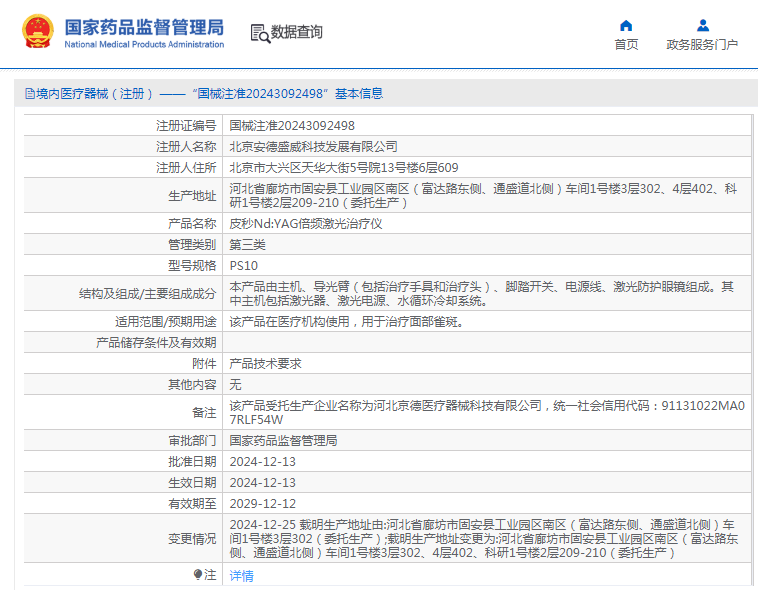The width and height of the screenshot is (758, 590).
Task: Click 国家药品监督管理局 site title
Action: [x=144, y=27]
